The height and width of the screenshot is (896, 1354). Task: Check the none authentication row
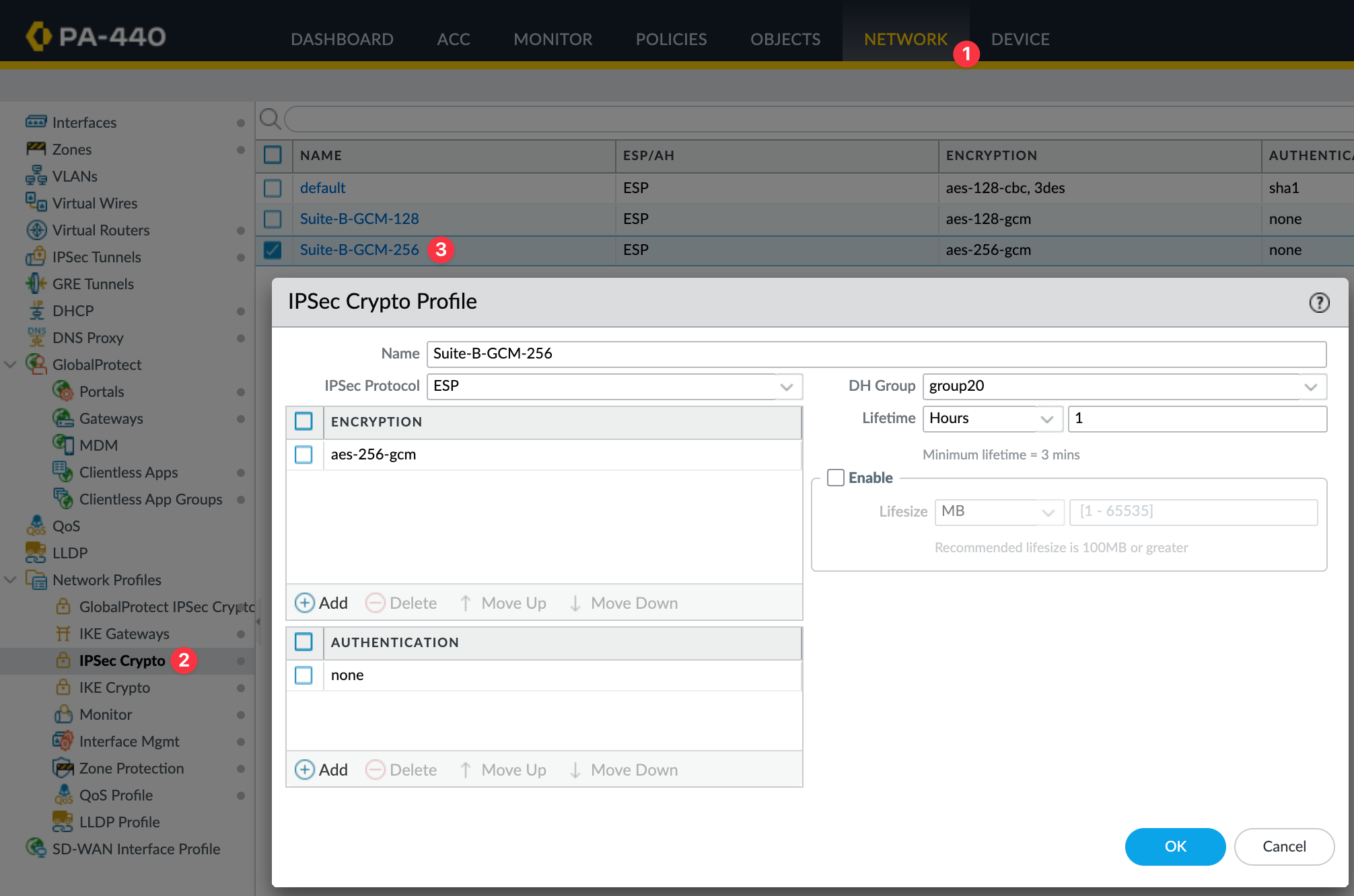[304, 675]
